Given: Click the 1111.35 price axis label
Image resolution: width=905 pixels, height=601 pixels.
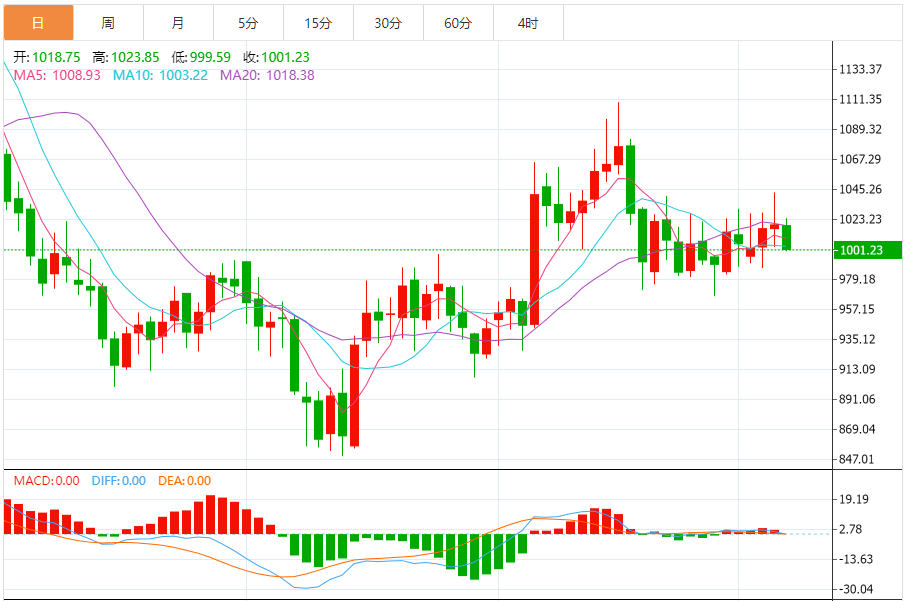Looking at the screenshot, I should tap(860, 99).
